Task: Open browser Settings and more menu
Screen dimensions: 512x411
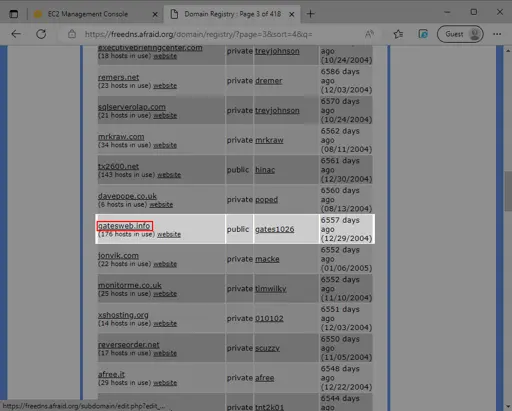Action: pos(497,34)
